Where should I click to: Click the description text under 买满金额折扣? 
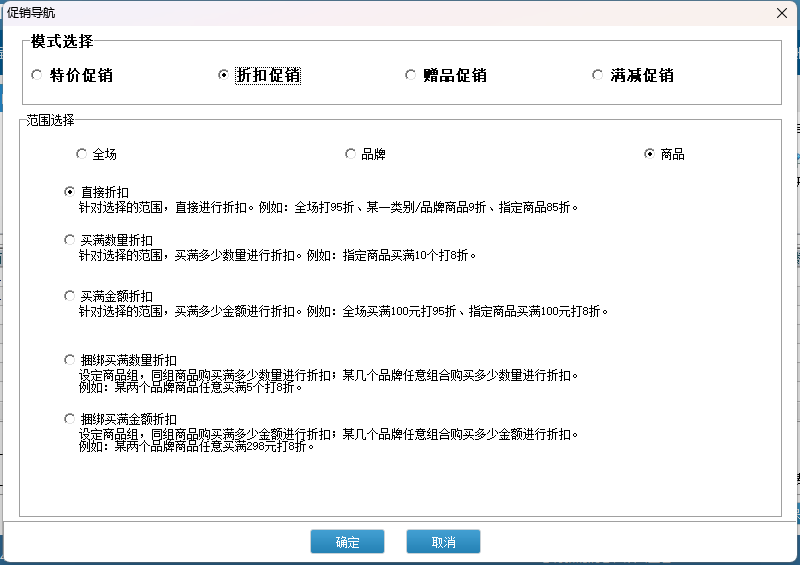point(343,311)
